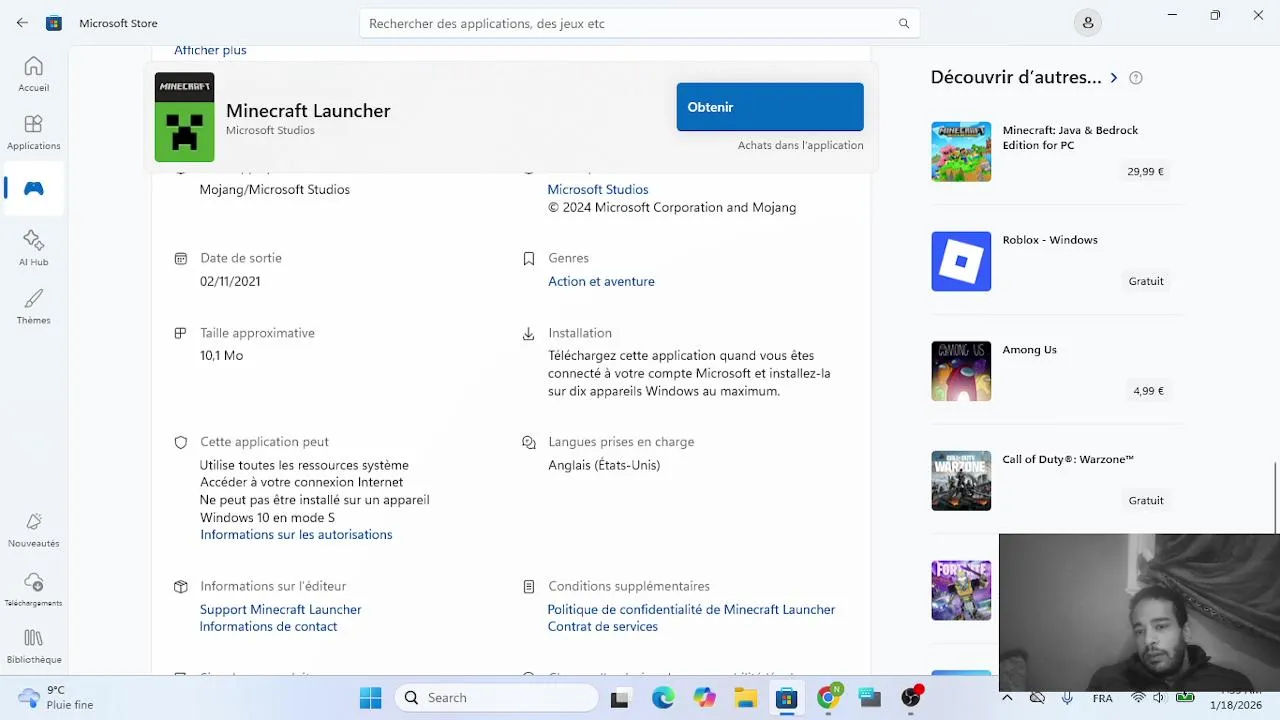
Task: Open OBS Studio from taskbar
Action: [911, 698]
